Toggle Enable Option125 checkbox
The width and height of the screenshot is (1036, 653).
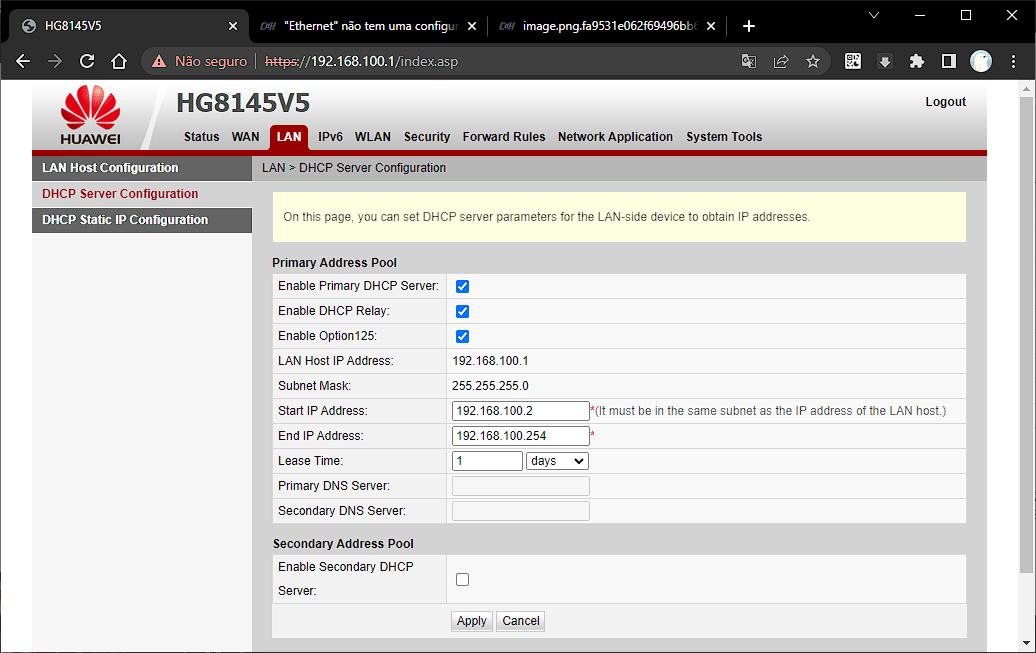pyautogui.click(x=462, y=336)
